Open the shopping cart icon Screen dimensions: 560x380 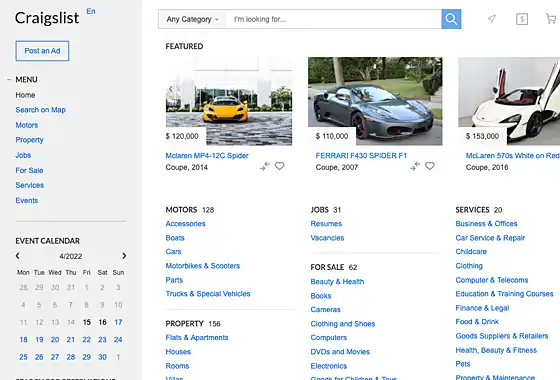551,19
